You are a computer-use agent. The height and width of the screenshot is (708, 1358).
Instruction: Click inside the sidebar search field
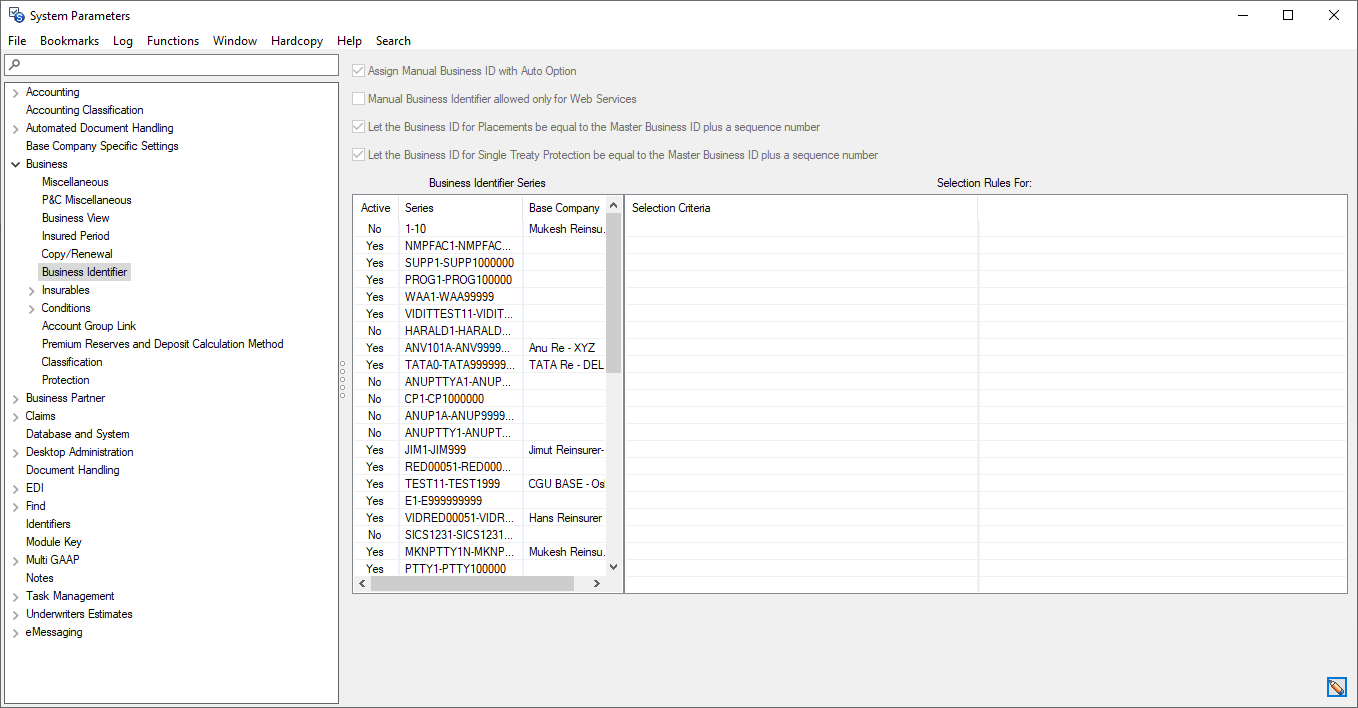tap(170, 63)
